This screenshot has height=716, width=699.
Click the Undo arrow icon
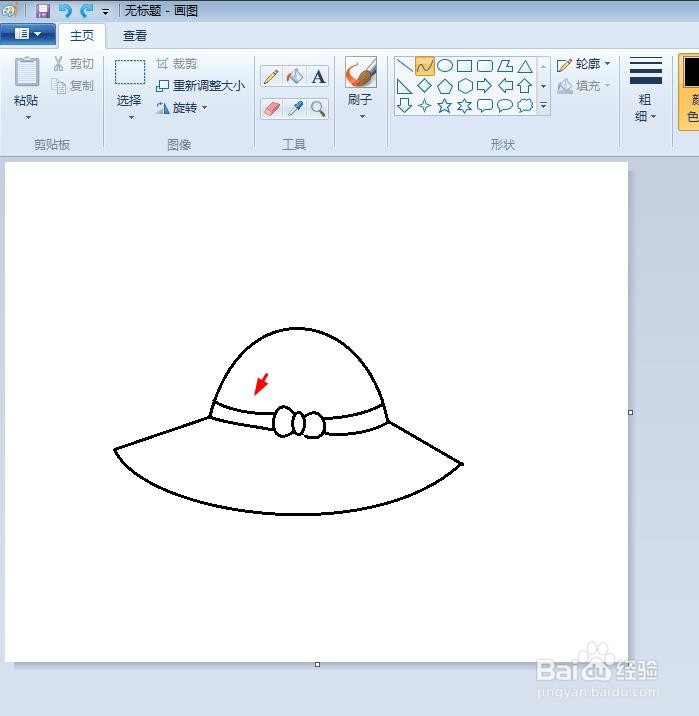(65, 11)
